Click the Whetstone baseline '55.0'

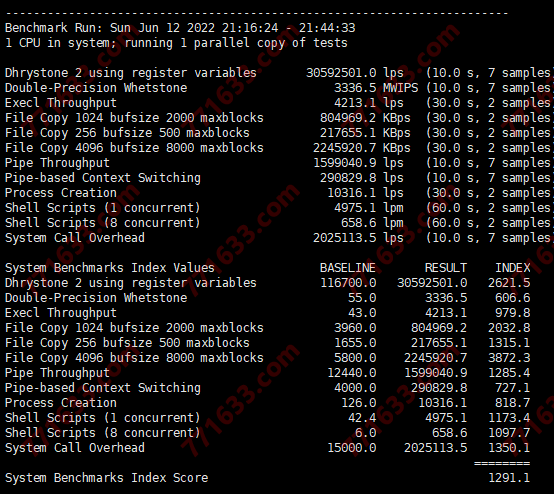click(362, 298)
